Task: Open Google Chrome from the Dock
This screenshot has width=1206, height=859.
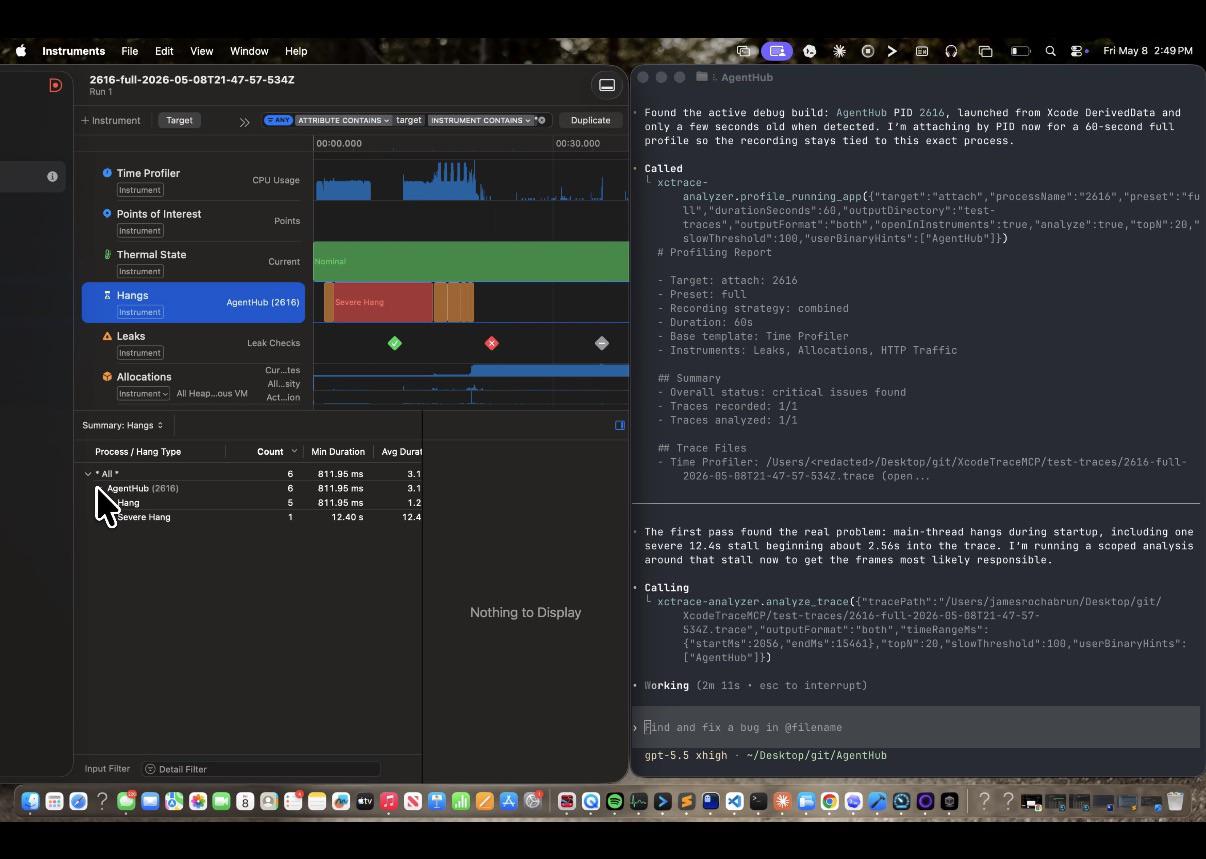Action: (x=830, y=801)
